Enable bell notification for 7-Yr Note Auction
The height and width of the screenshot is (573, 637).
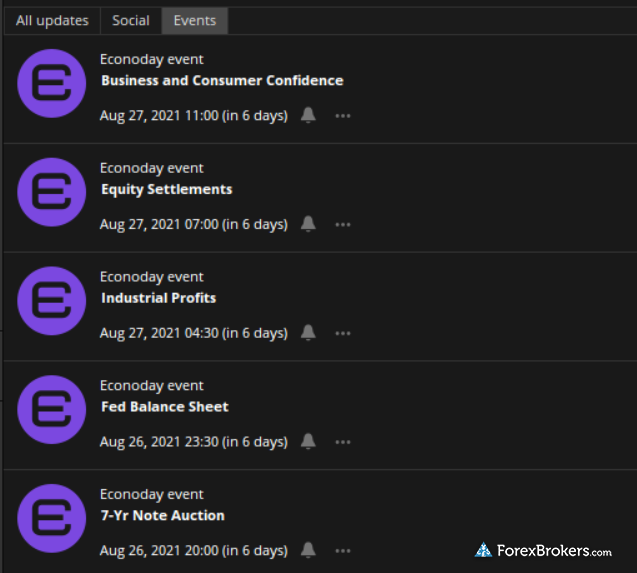(x=308, y=550)
